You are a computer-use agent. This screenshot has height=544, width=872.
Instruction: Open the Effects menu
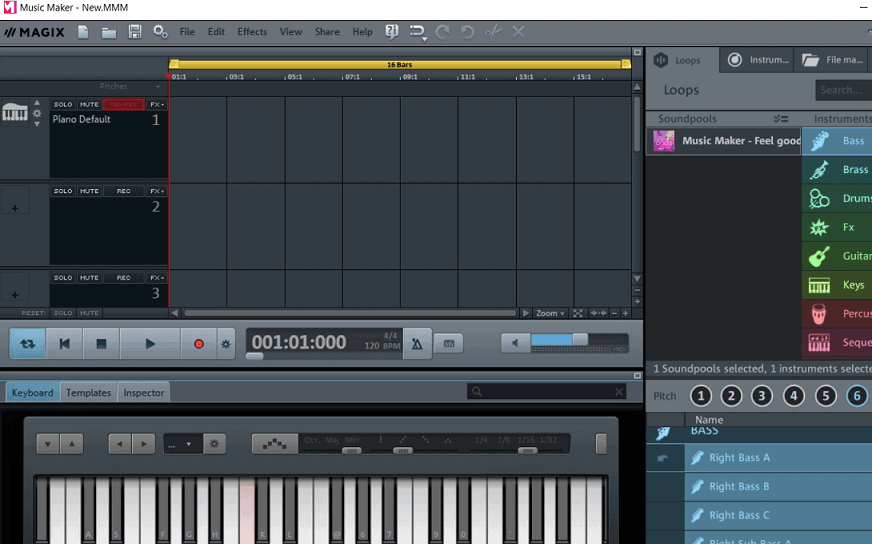252,32
